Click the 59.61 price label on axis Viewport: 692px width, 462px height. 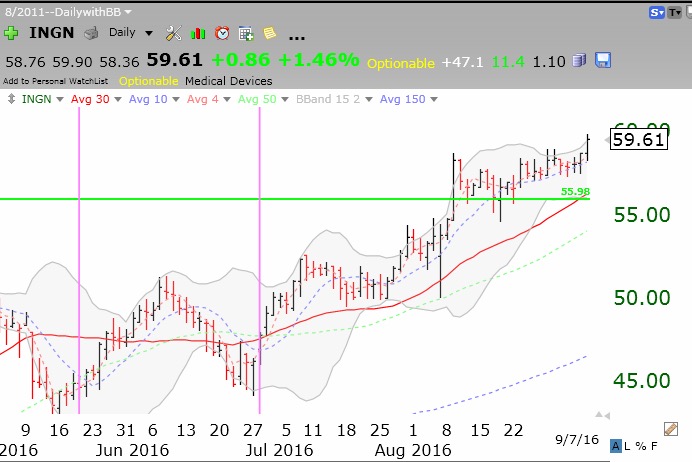coord(639,140)
